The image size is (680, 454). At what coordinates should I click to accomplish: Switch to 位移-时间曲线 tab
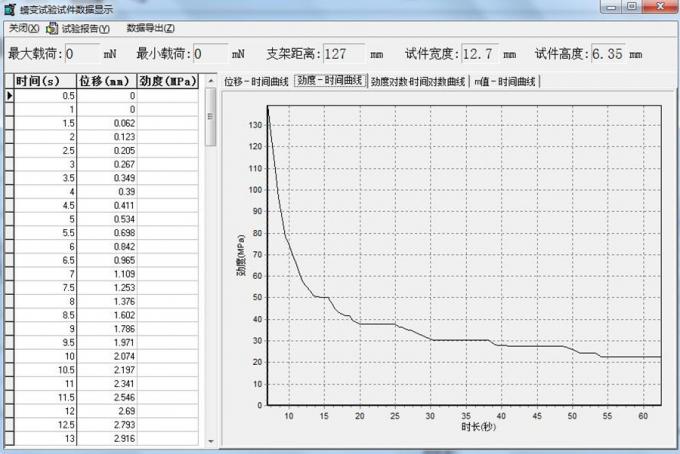pos(256,81)
